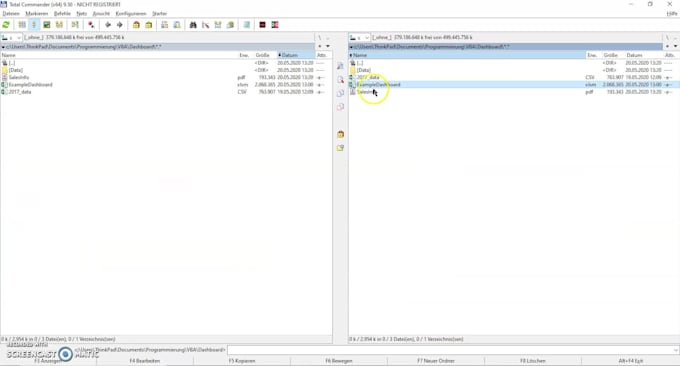Select SalesInfo file in left pane
This screenshot has width=680, height=366.
pyautogui.click(x=19, y=77)
